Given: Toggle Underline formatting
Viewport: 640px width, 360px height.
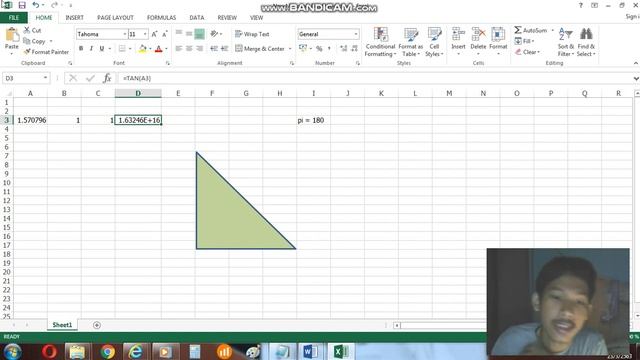Looking at the screenshot, I should pos(102,49).
